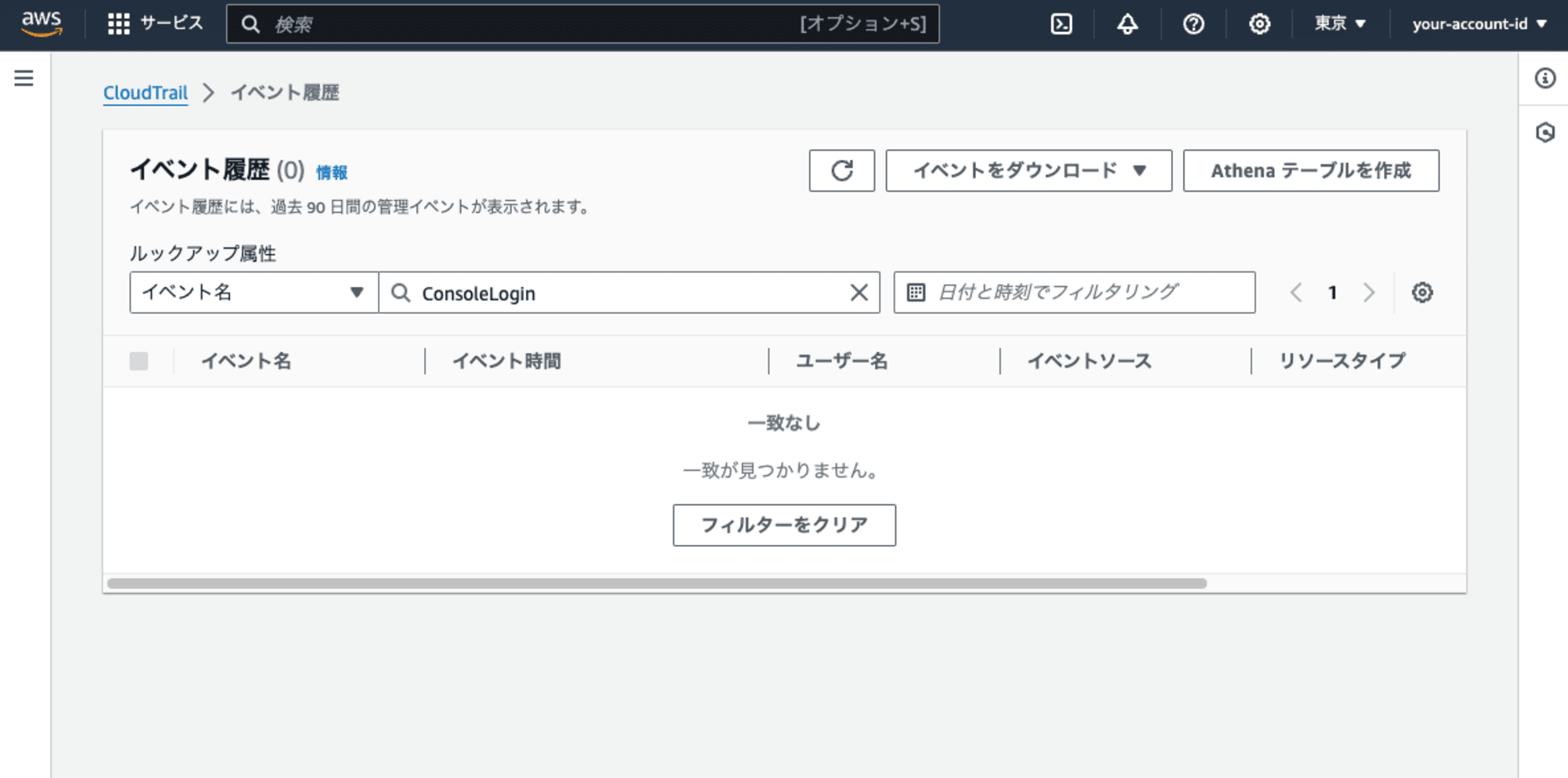This screenshot has height=778, width=1568.
Task: Click the Athena テーブルを作成 button
Action: [1311, 170]
